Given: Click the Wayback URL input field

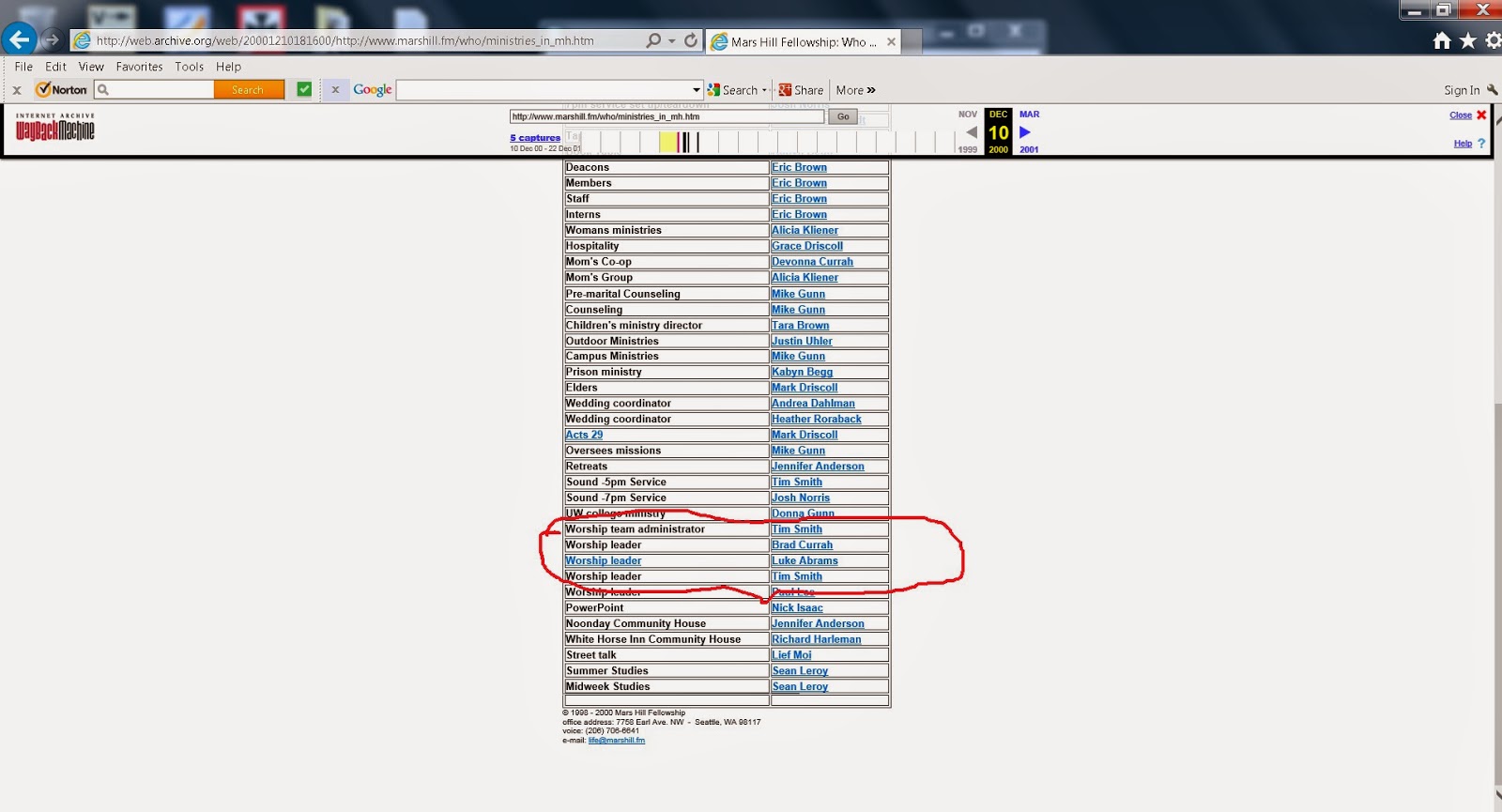Looking at the screenshot, I should tap(667, 116).
